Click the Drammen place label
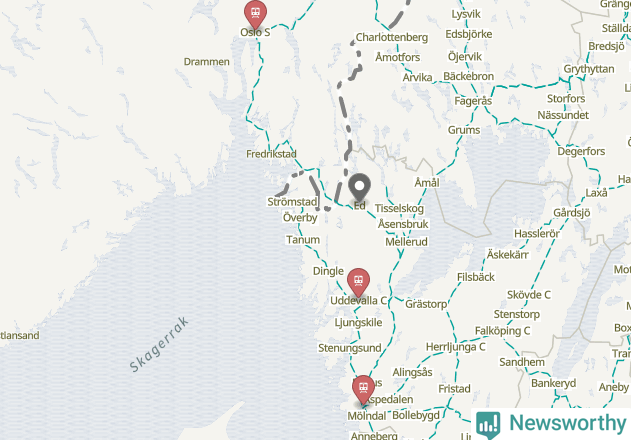 pos(206,62)
